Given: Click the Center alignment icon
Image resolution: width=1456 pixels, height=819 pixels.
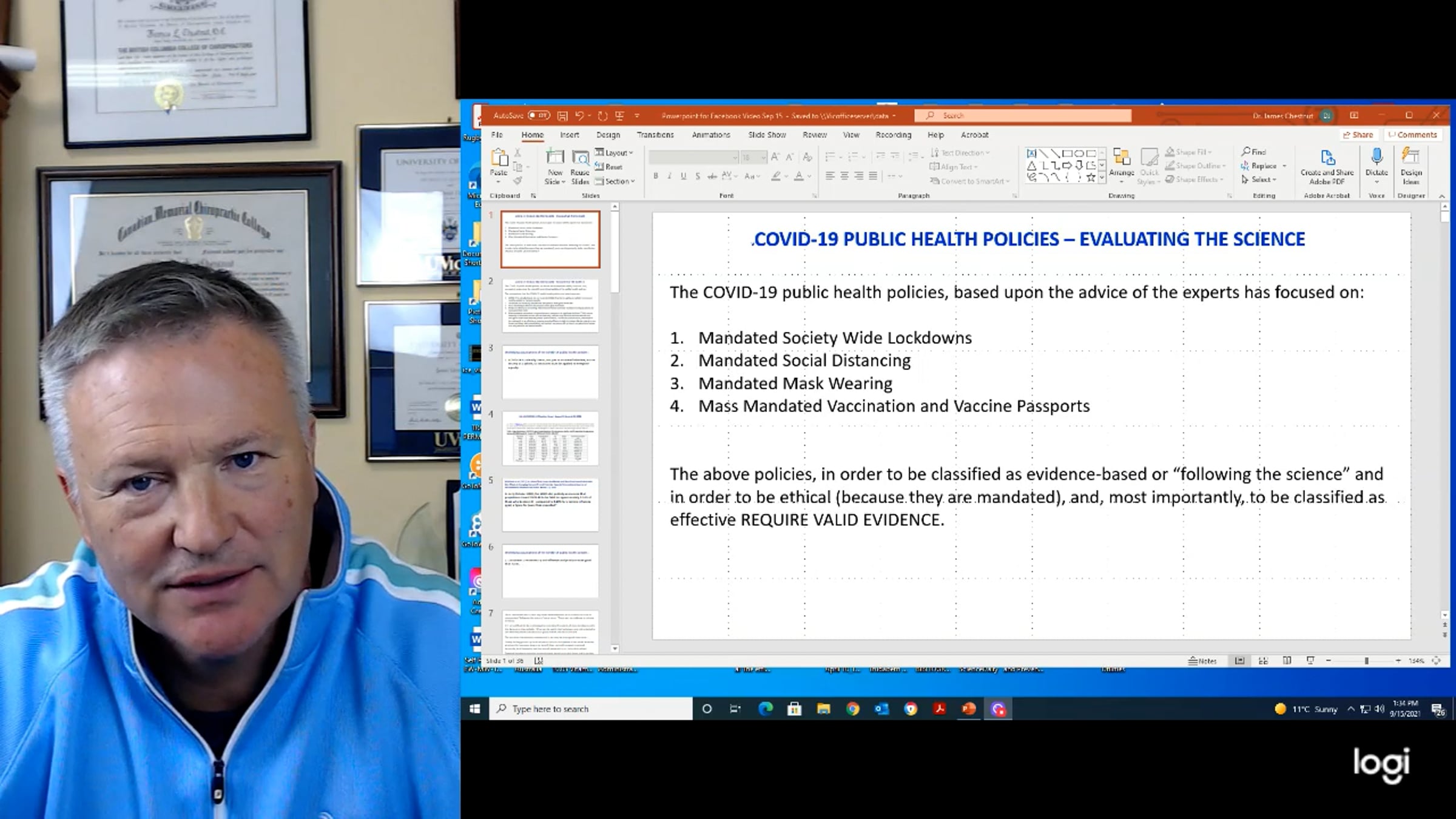Looking at the screenshot, I should tap(844, 176).
